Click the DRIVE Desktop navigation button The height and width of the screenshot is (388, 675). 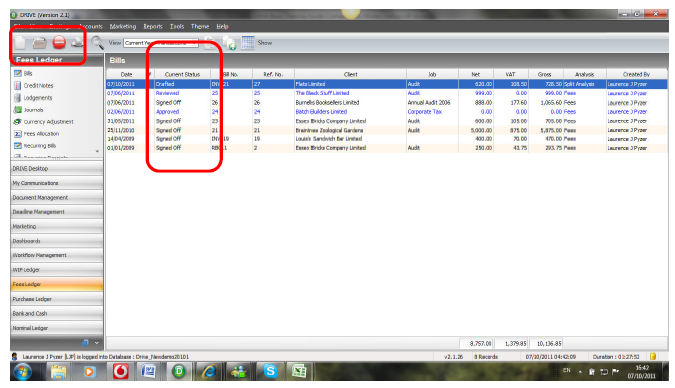(x=57, y=168)
